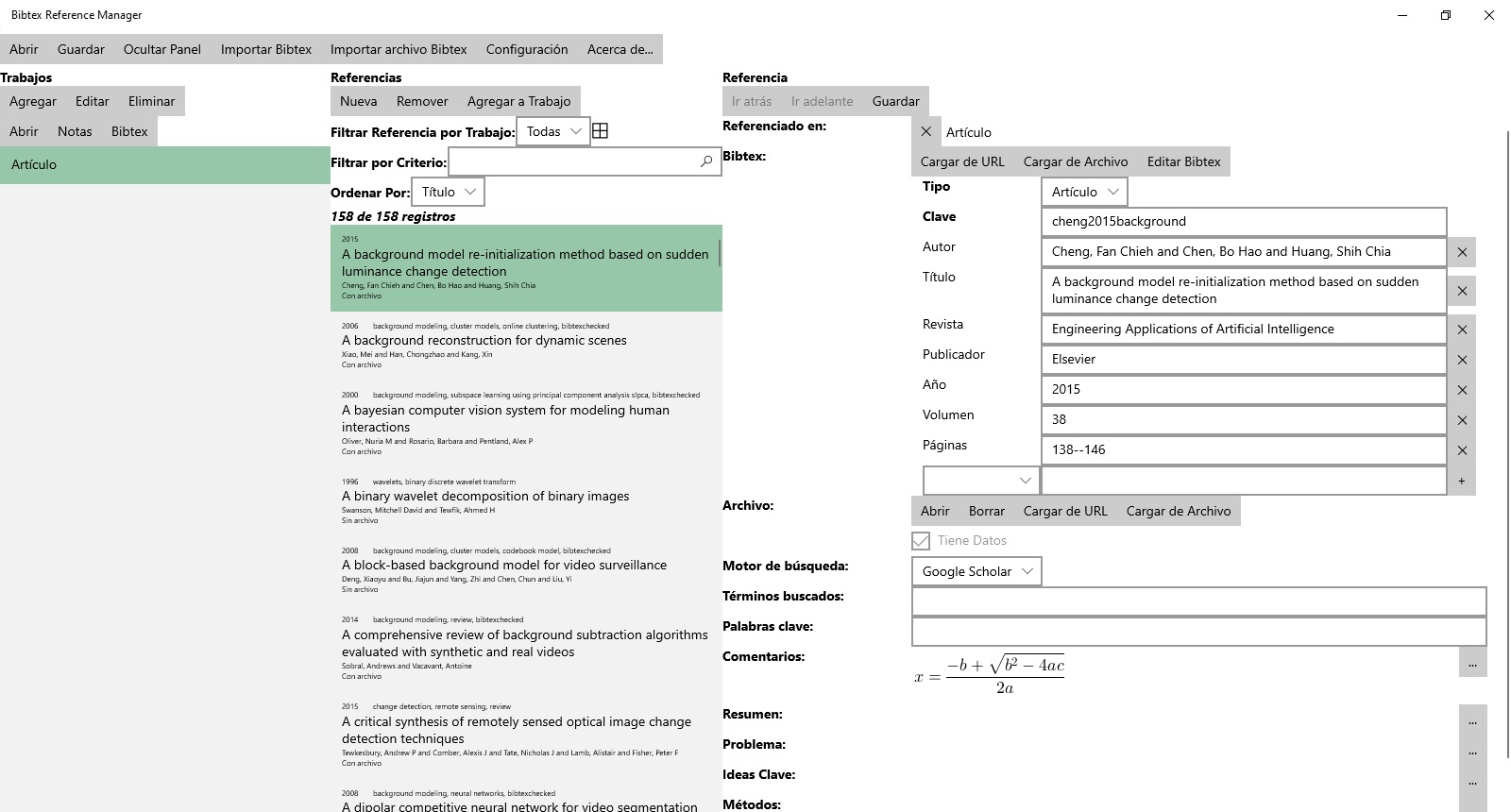This screenshot has width=1511, height=812.
Task: Remove the Artículo tag from Referenciado en
Action: [x=925, y=132]
